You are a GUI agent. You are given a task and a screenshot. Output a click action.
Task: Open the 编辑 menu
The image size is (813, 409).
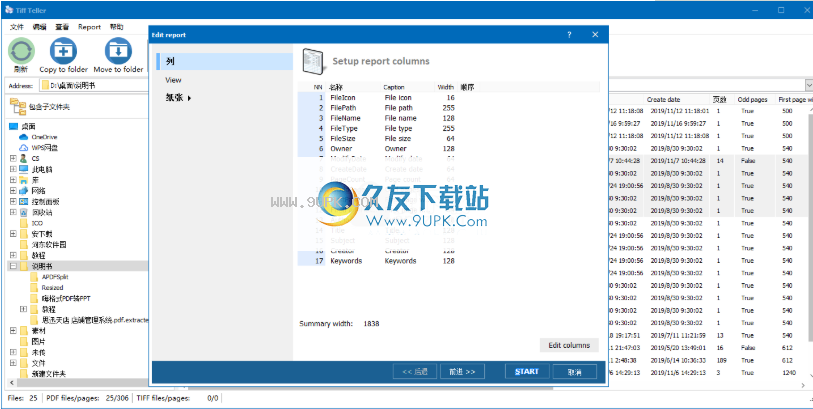tap(39, 27)
